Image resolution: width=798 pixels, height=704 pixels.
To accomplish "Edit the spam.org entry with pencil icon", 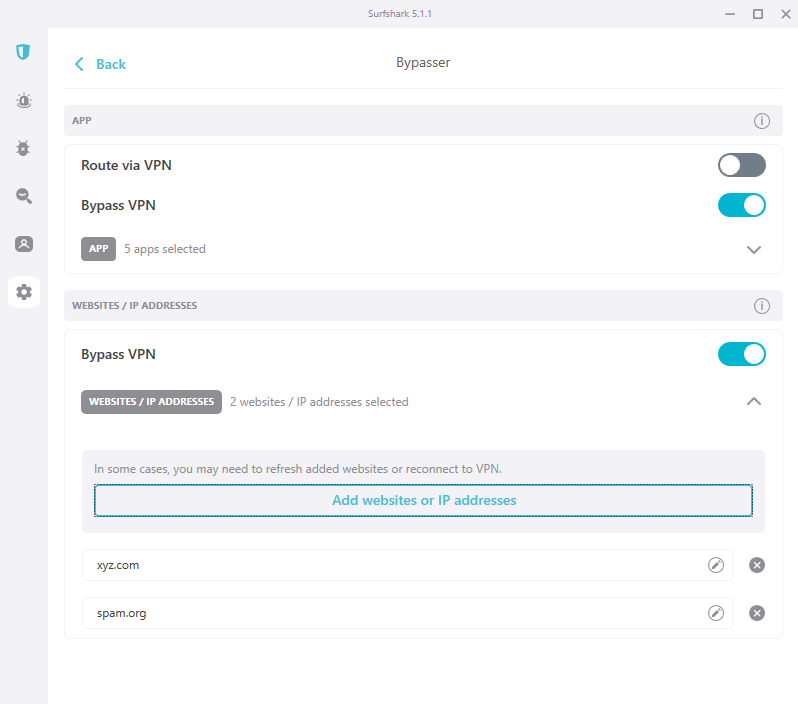I will click(x=716, y=613).
